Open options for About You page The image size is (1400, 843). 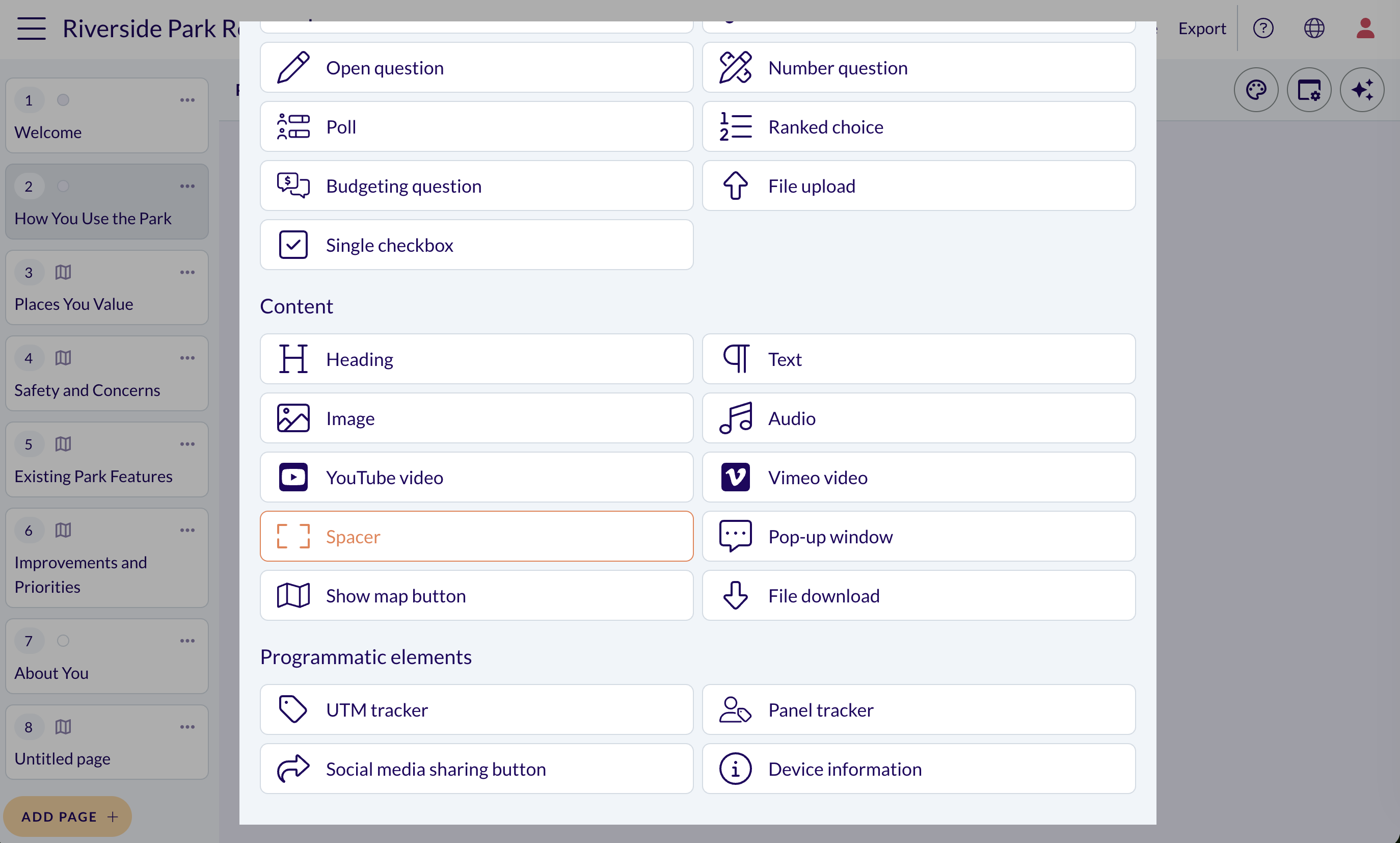coord(187,641)
